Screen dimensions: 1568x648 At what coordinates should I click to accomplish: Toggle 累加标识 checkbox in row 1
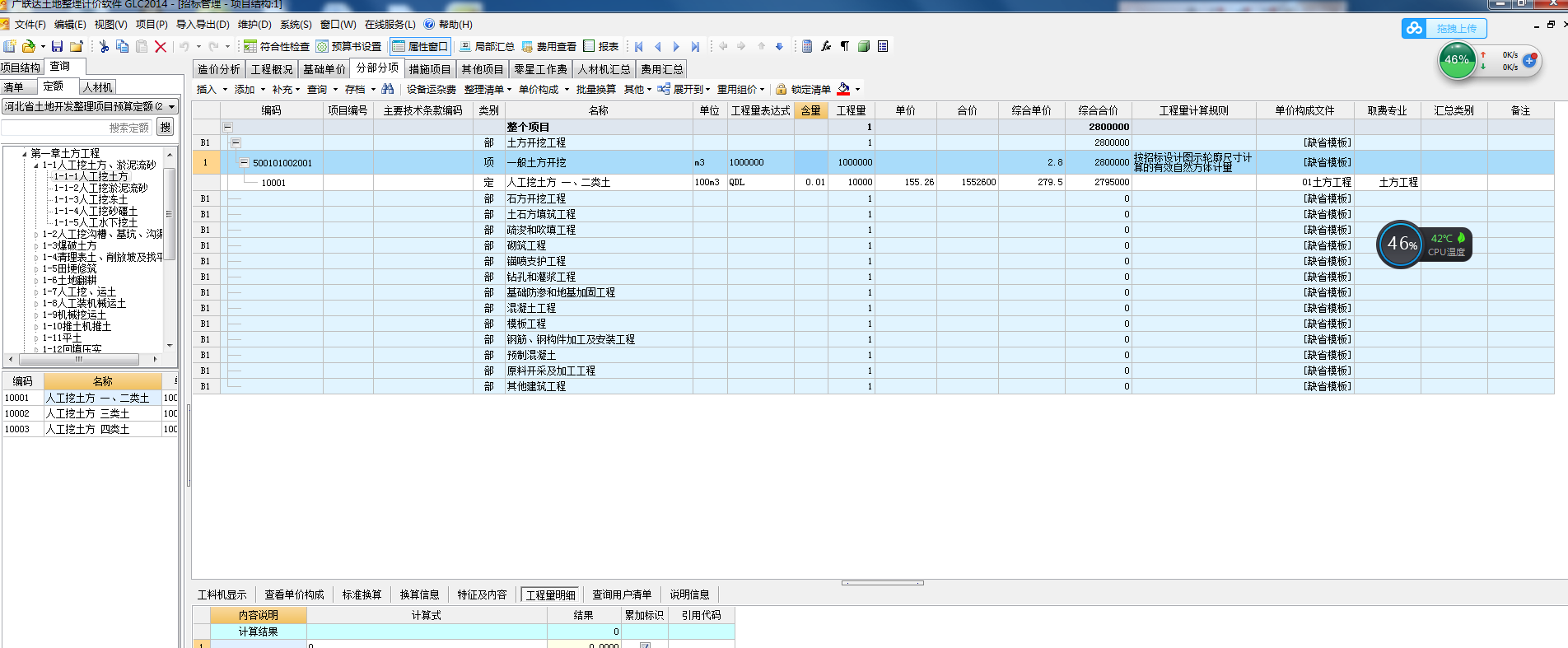tap(645, 646)
